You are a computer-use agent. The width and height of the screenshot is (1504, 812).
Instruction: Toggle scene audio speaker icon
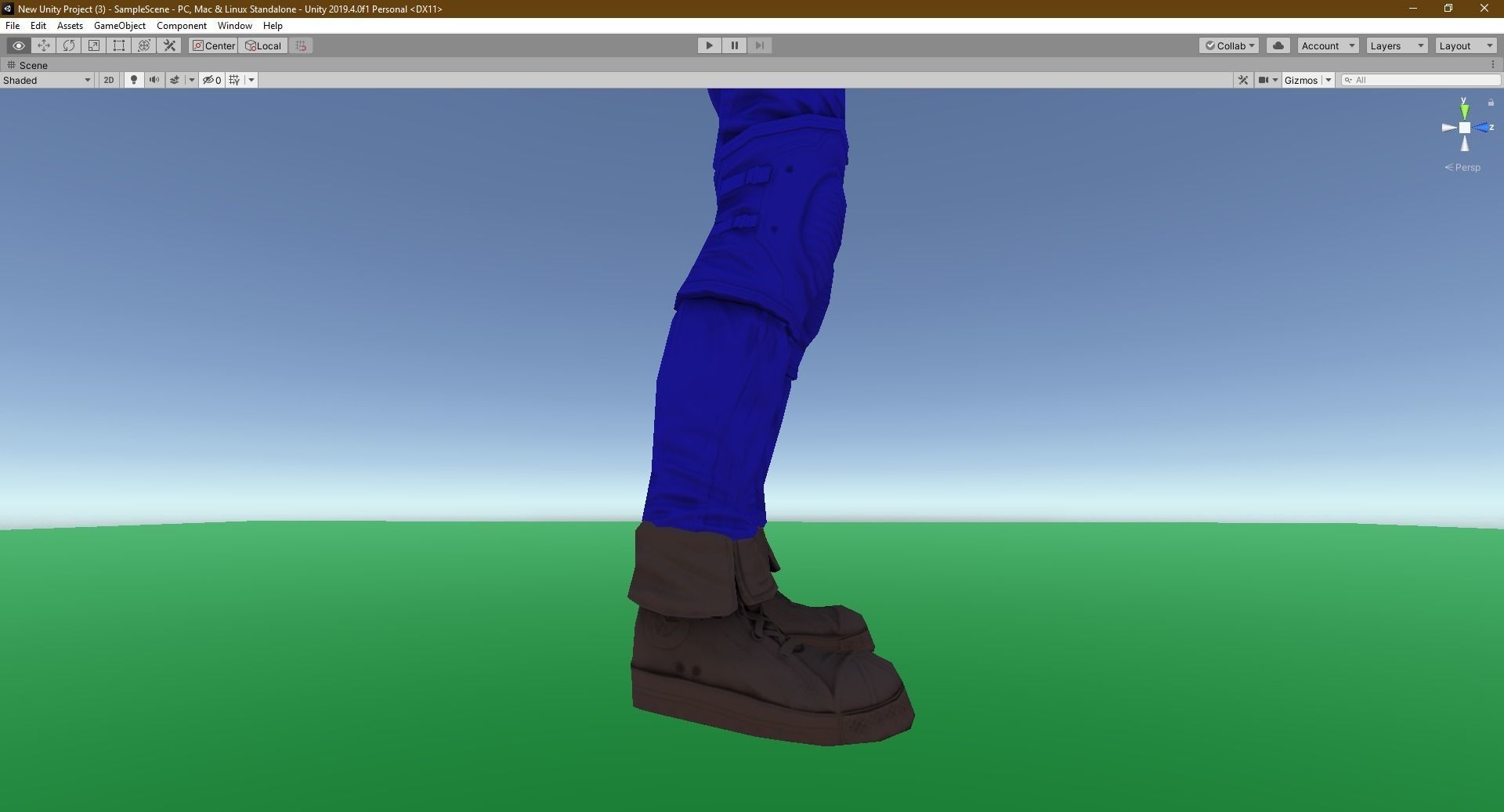click(x=154, y=80)
